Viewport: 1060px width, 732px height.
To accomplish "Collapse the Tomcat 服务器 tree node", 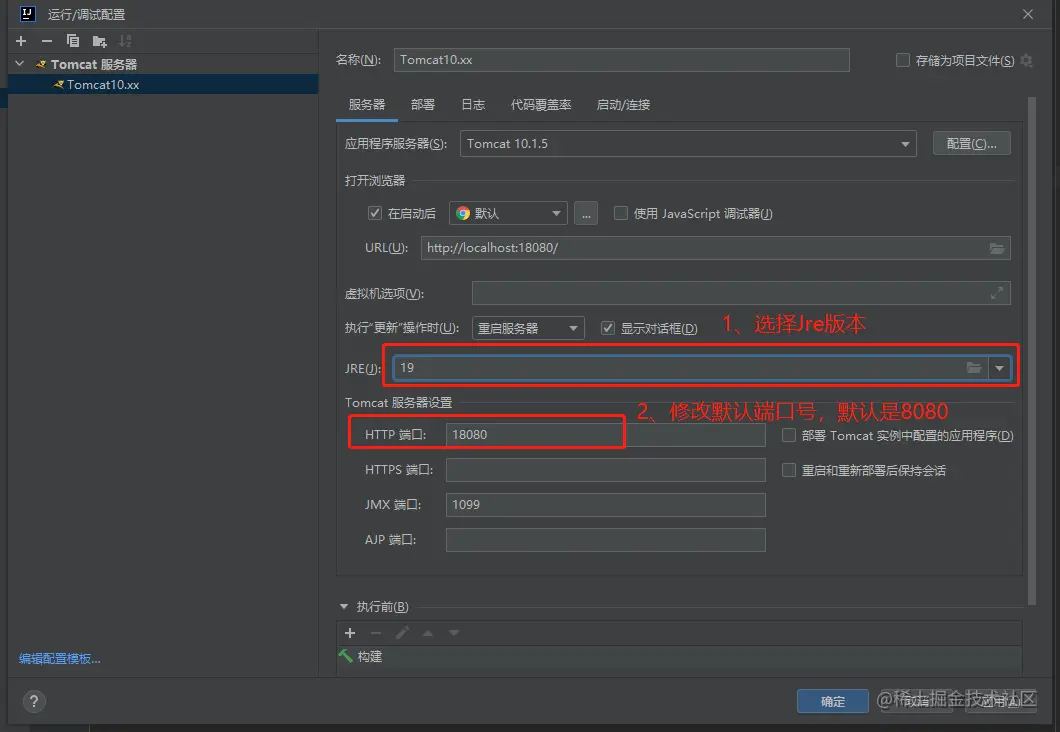I will click(20, 64).
